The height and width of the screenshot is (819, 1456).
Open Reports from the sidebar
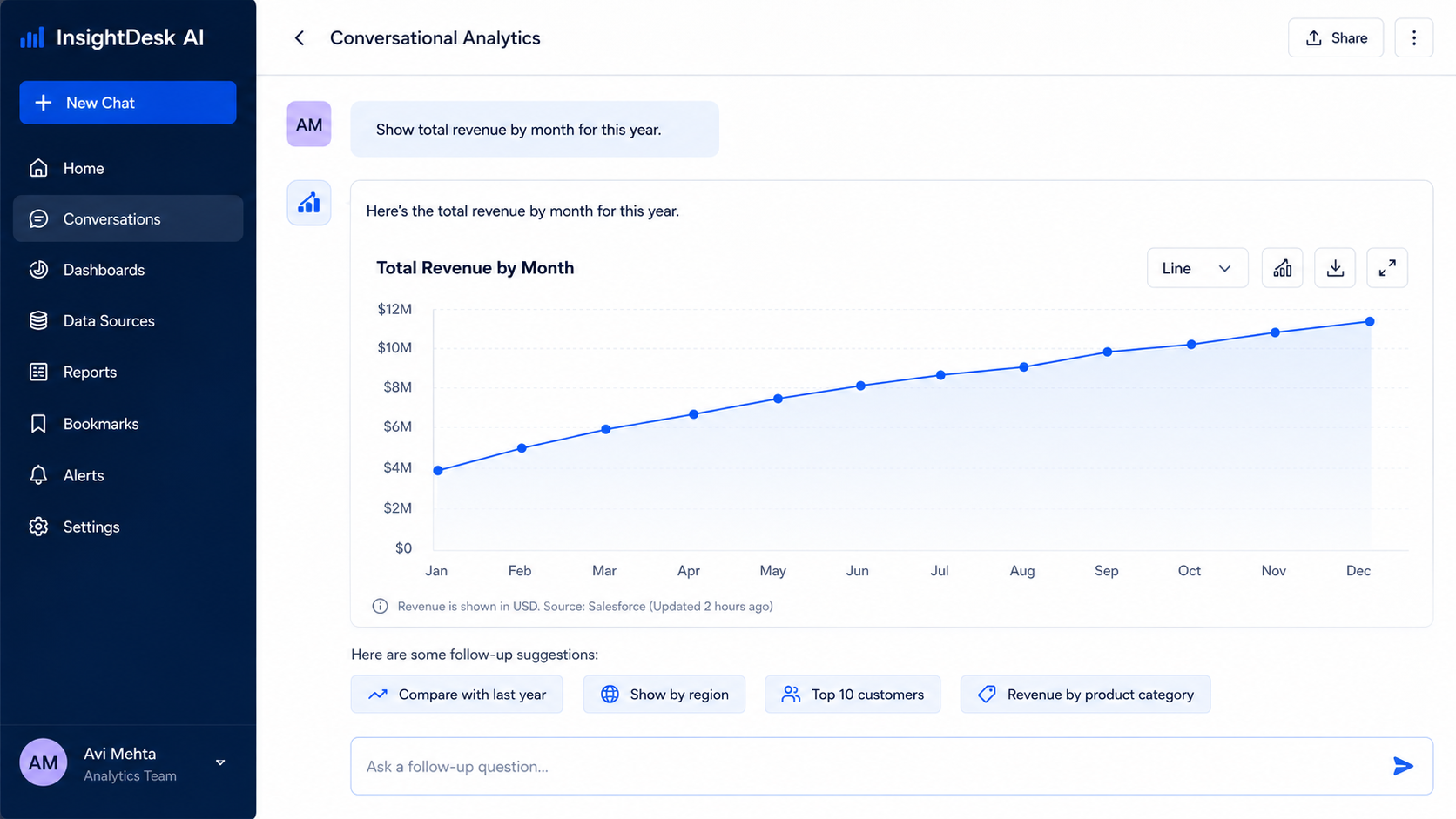click(128, 372)
